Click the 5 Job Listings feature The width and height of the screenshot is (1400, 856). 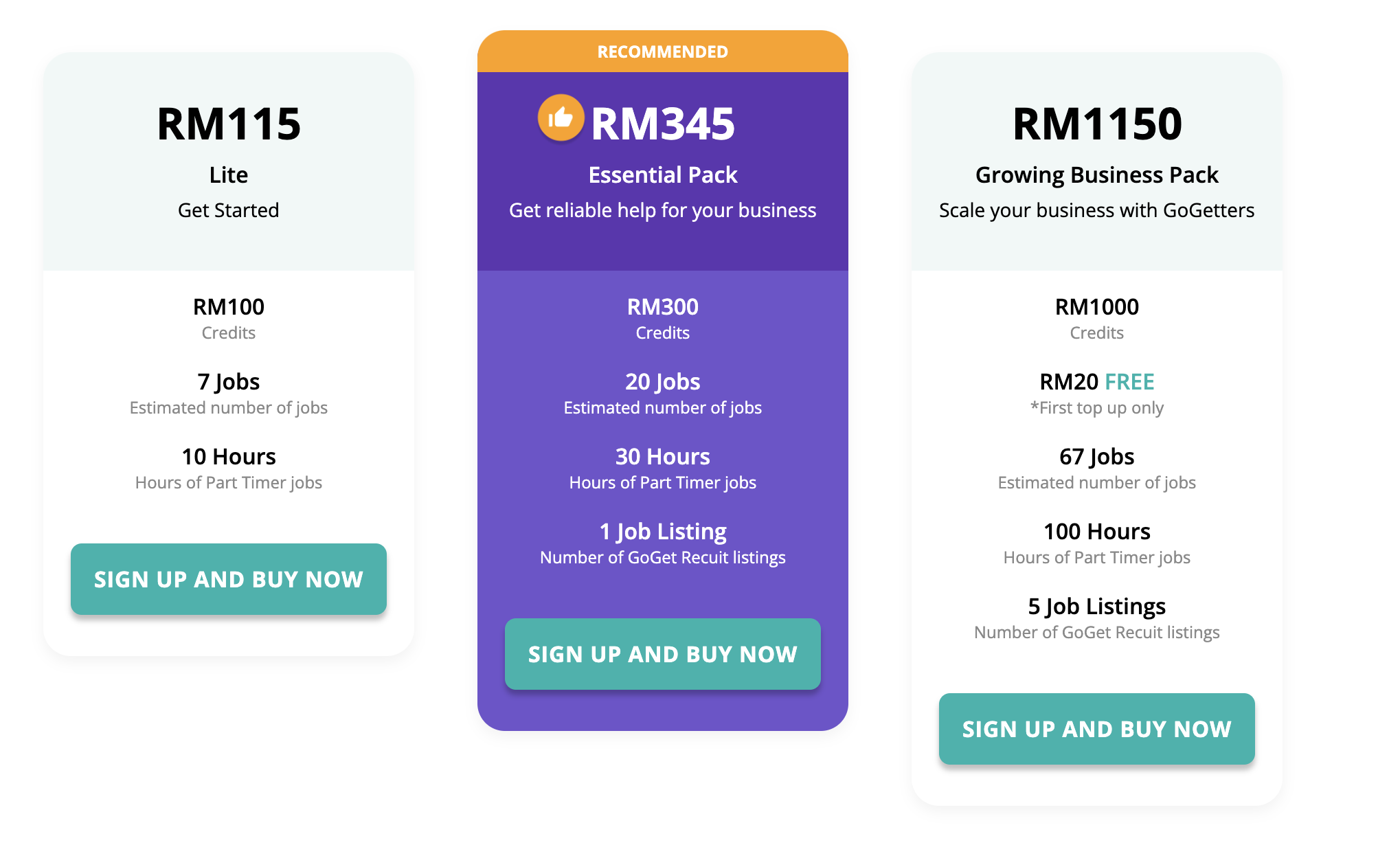click(1097, 618)
